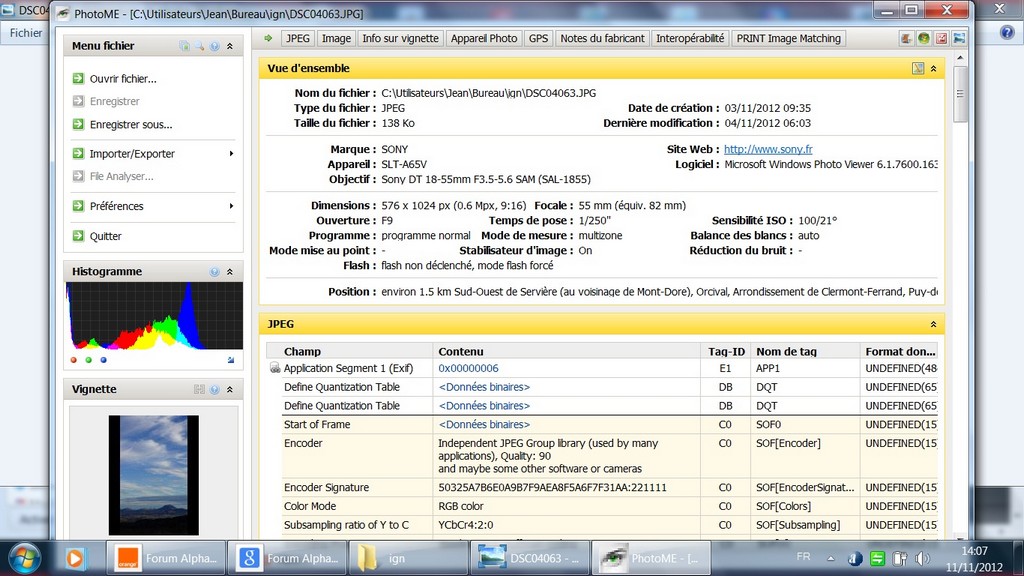Click Enregistrer sous in the file menu
The image size is (1024, 576).
(x=131, y=124)
